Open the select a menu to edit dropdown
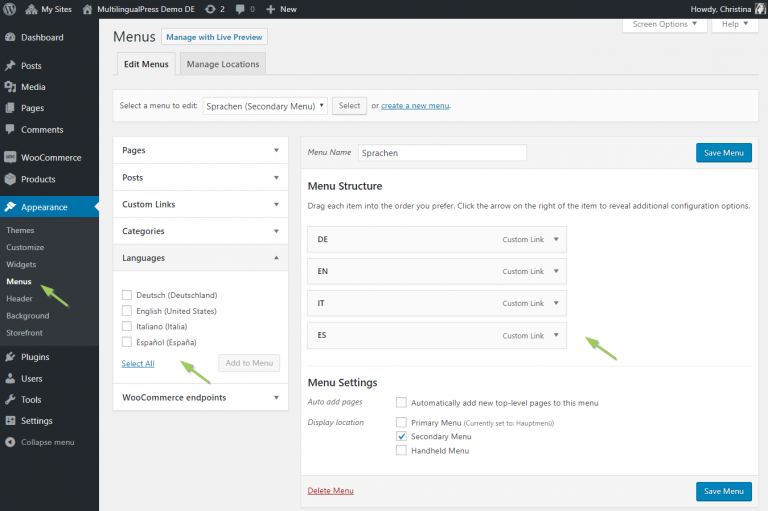This screenshot has height=511, width=768. pyautogui.click(x=265, y=105)
